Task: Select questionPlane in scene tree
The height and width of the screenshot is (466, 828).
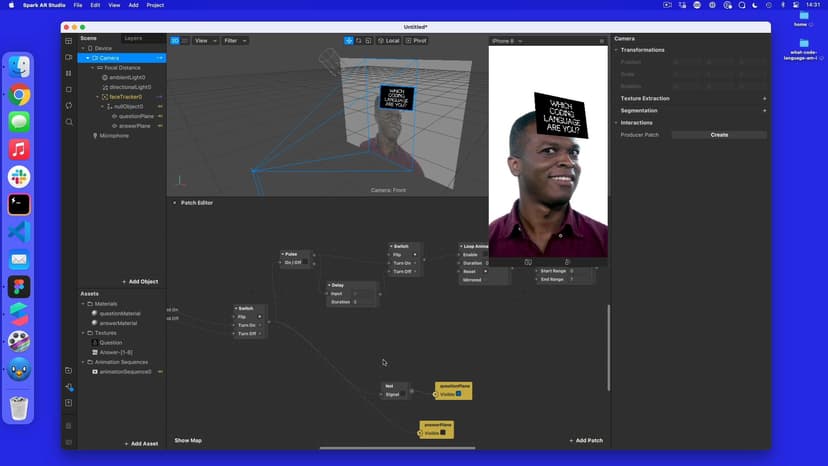Action: [136, 116]
